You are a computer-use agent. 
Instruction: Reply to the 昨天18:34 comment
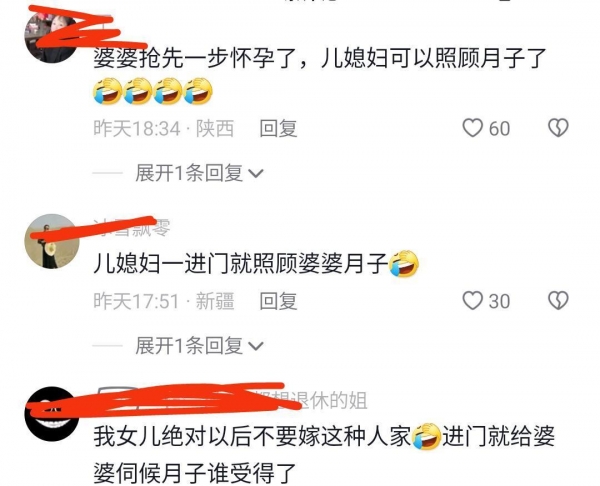pos(278,128)
